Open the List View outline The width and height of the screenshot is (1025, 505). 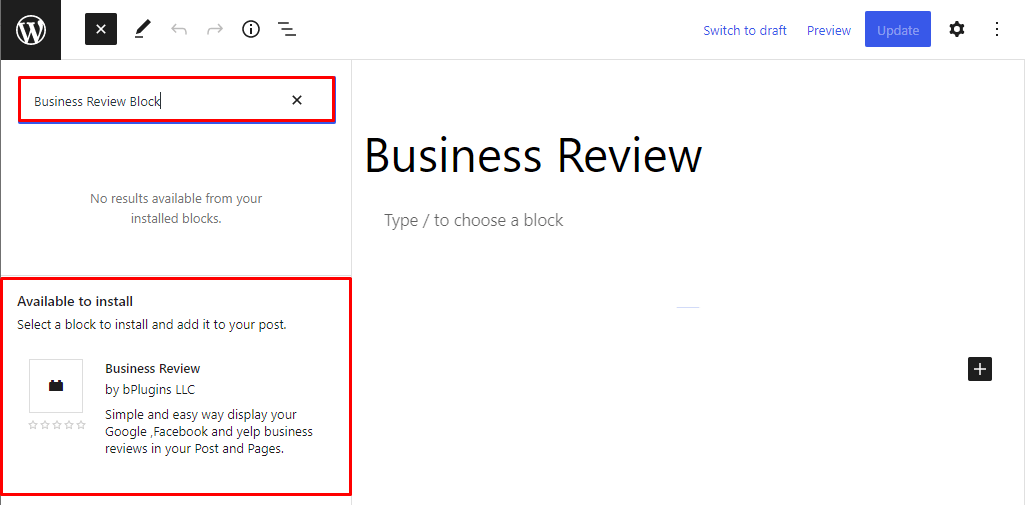pos(287,29)
